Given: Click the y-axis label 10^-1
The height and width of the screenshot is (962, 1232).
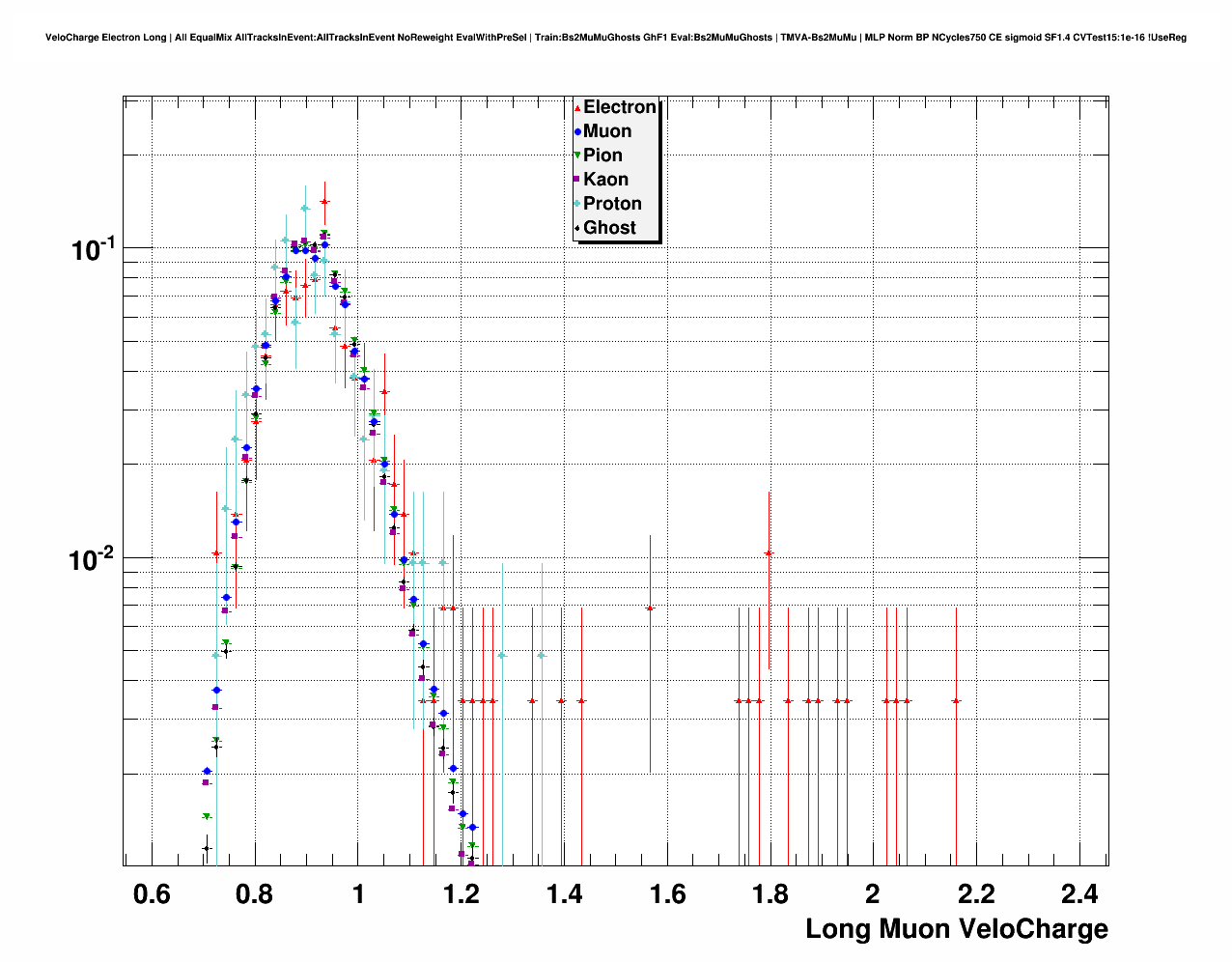Looking at the screenshot, I should pyautogui.click(x=93, y=248).
